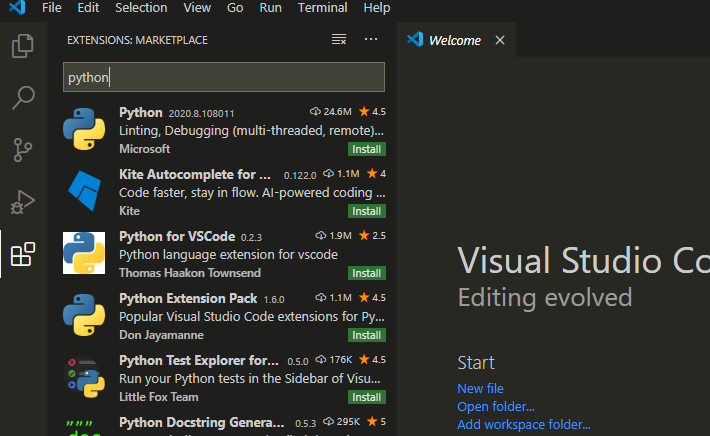The height and width of the screenshot is (436, 710).
Task: Clear extensions search results icon
Action: 339,40
